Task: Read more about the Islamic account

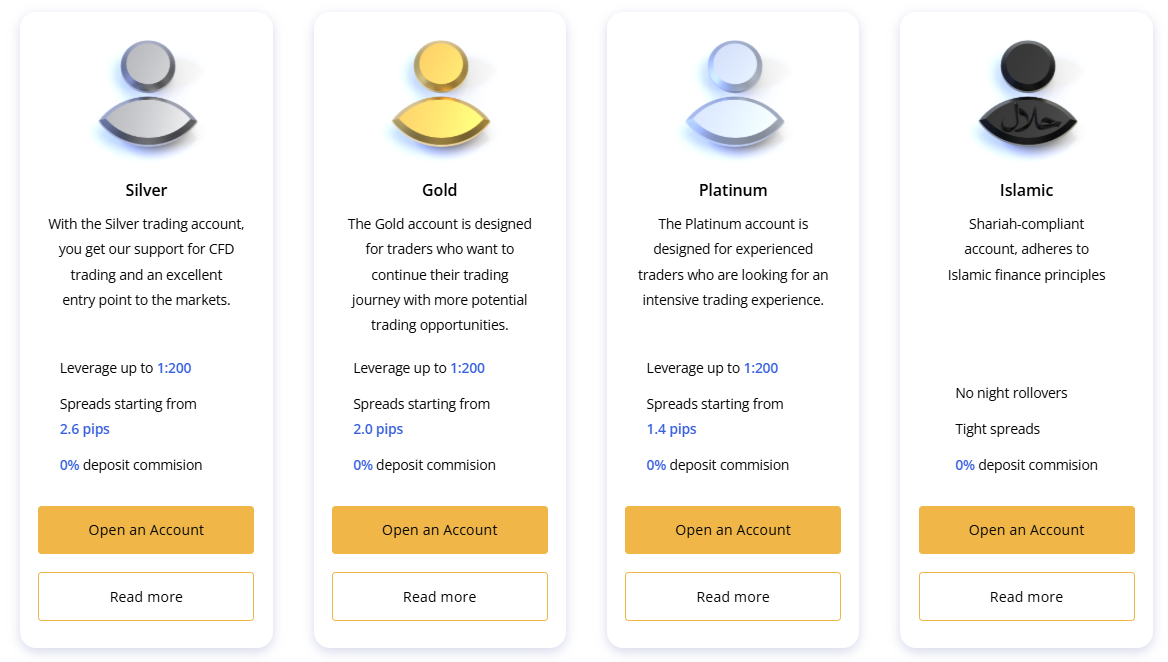Action: coord(1027,597)
